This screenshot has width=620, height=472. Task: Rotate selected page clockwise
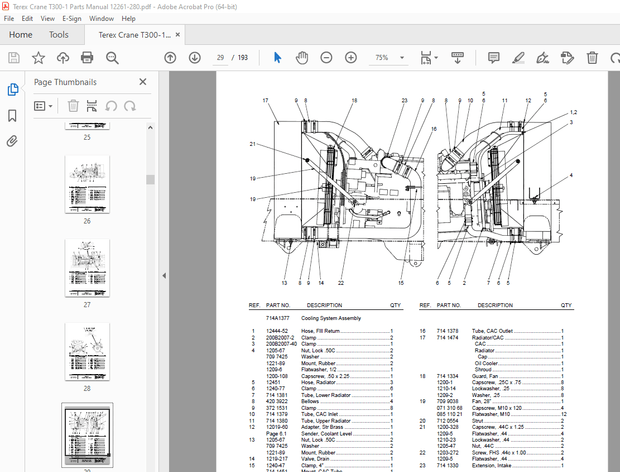128,105
